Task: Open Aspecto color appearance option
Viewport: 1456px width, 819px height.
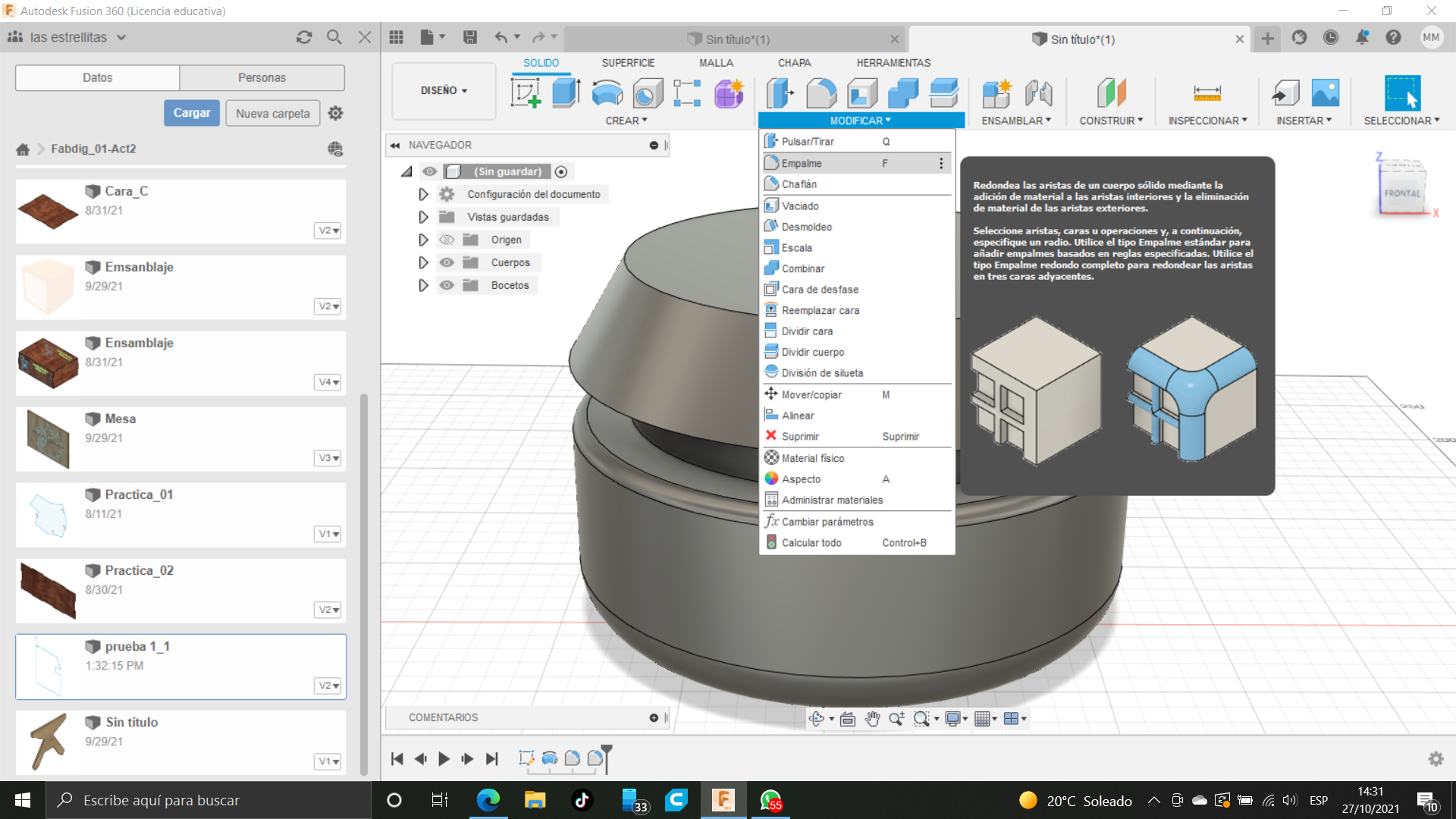Action: tap(801, 479)
